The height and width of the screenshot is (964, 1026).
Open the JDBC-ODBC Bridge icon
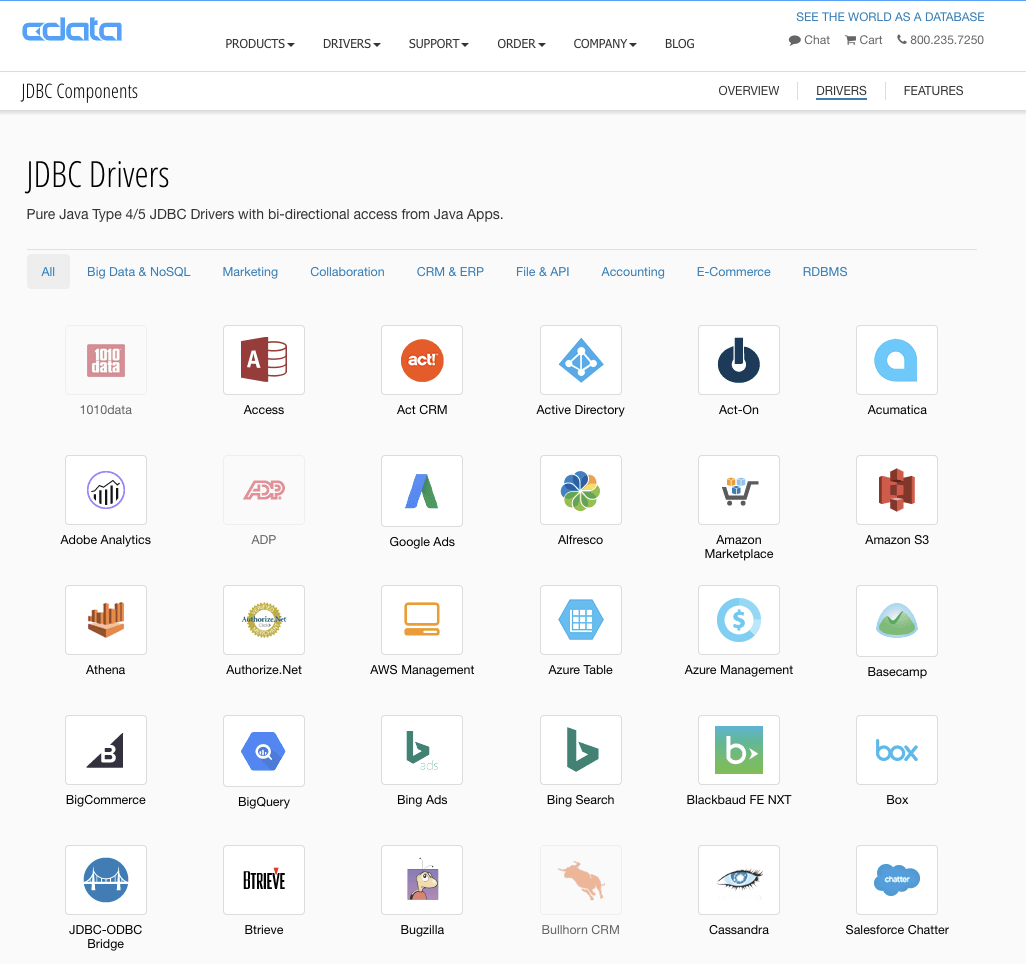coord(106,880)
